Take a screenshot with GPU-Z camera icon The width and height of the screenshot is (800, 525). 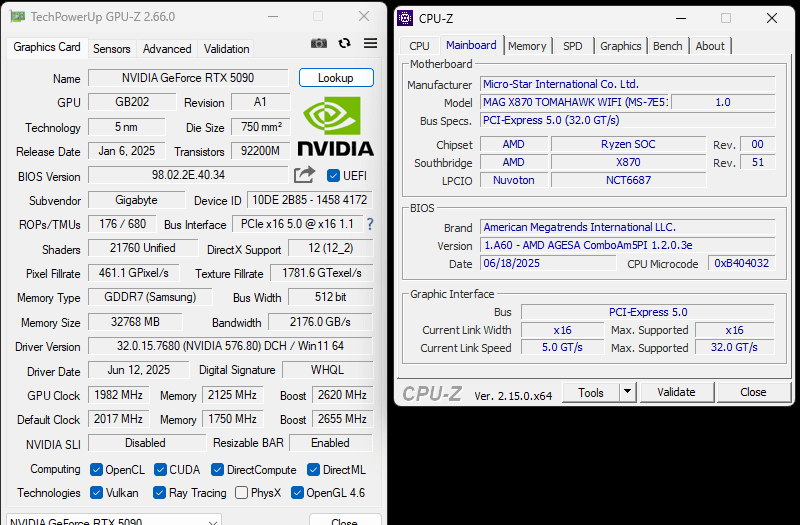tap(319, 43)
